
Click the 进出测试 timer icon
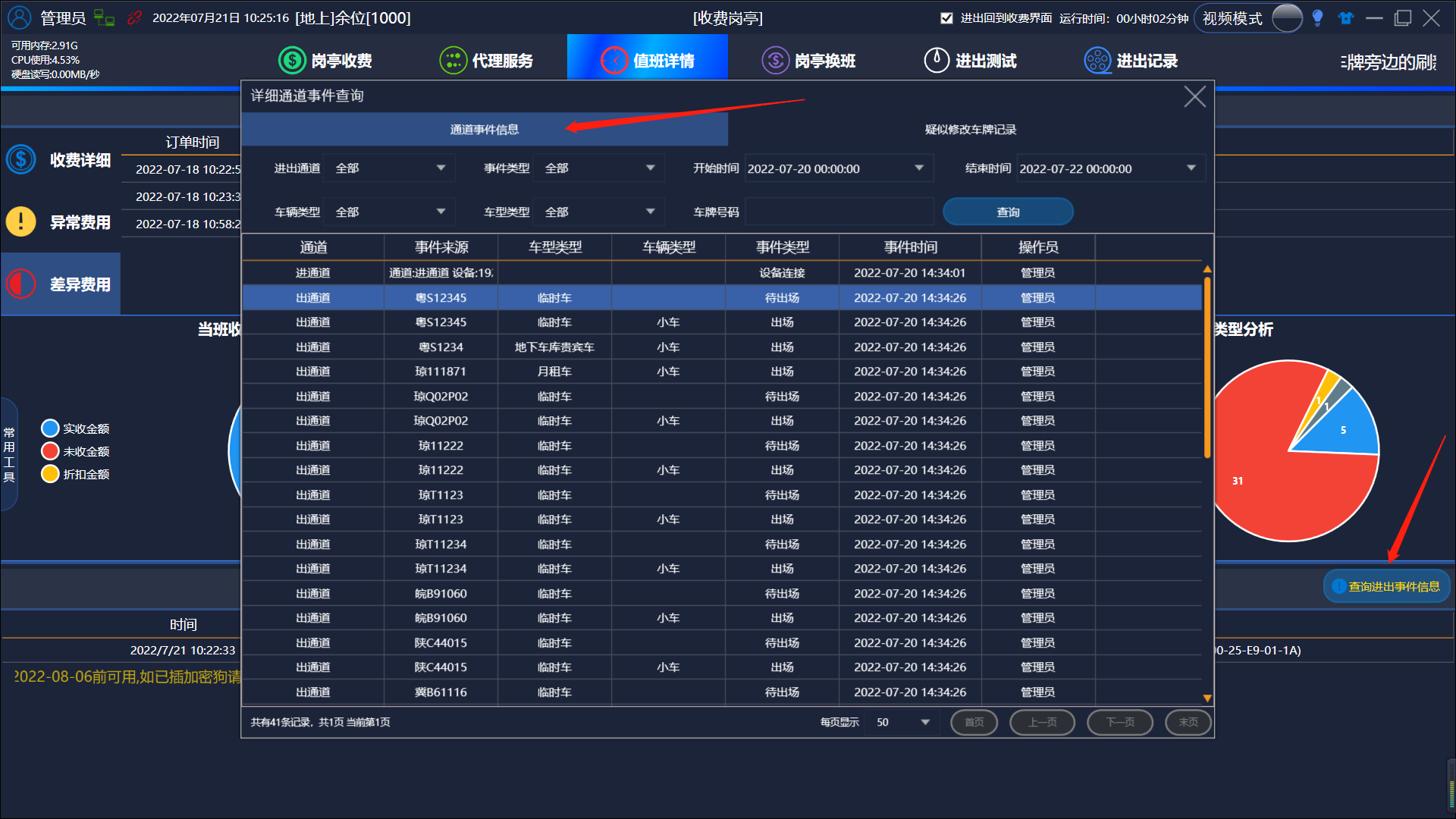pos(937,60)
